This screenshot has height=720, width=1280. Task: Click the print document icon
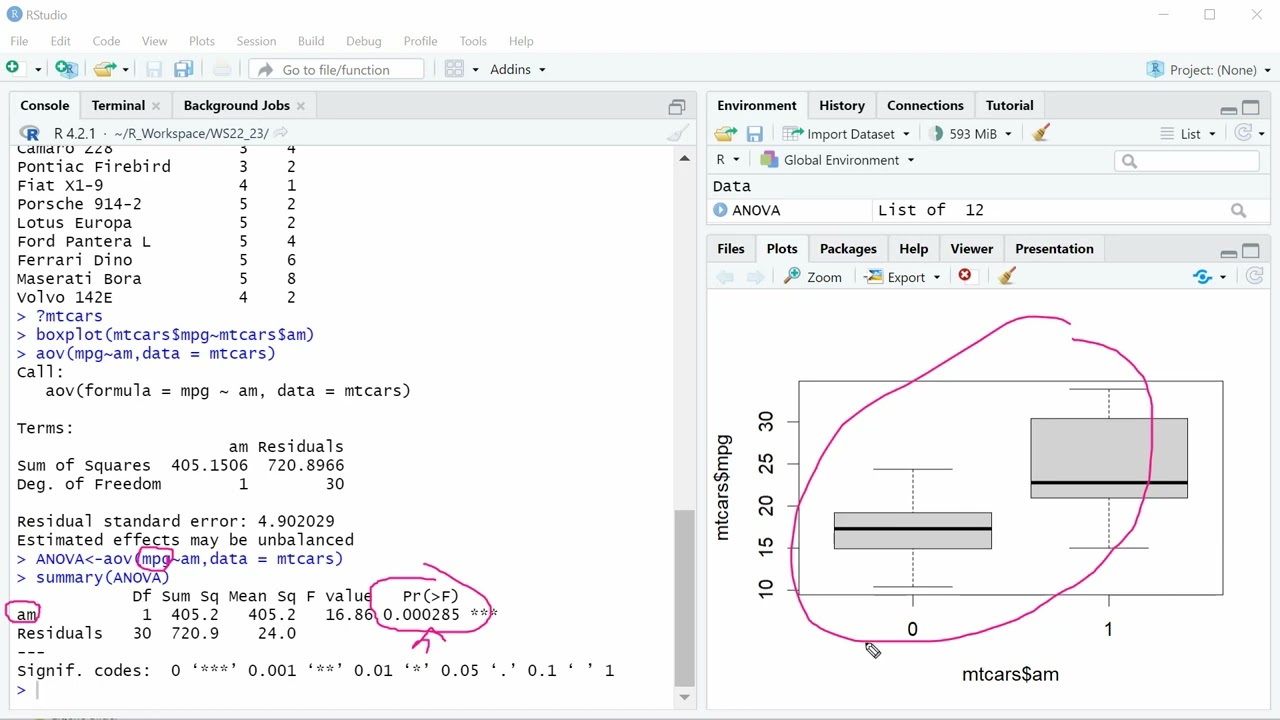coord(222,69)
